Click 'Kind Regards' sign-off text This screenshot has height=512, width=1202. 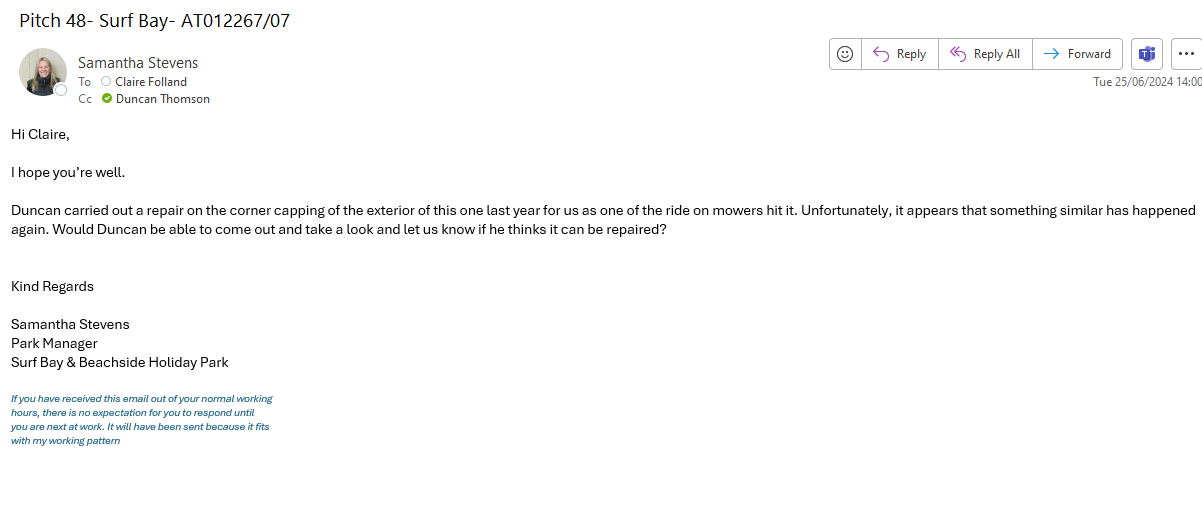[x=52, y=286]
